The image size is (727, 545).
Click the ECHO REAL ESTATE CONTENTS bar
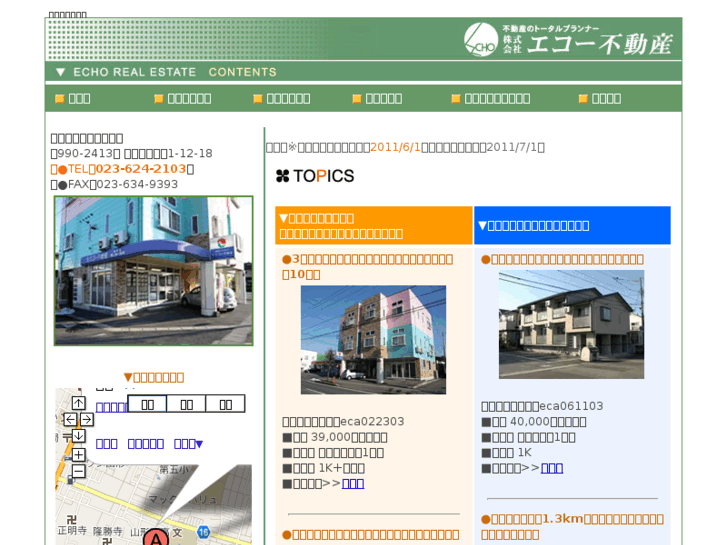364,72
